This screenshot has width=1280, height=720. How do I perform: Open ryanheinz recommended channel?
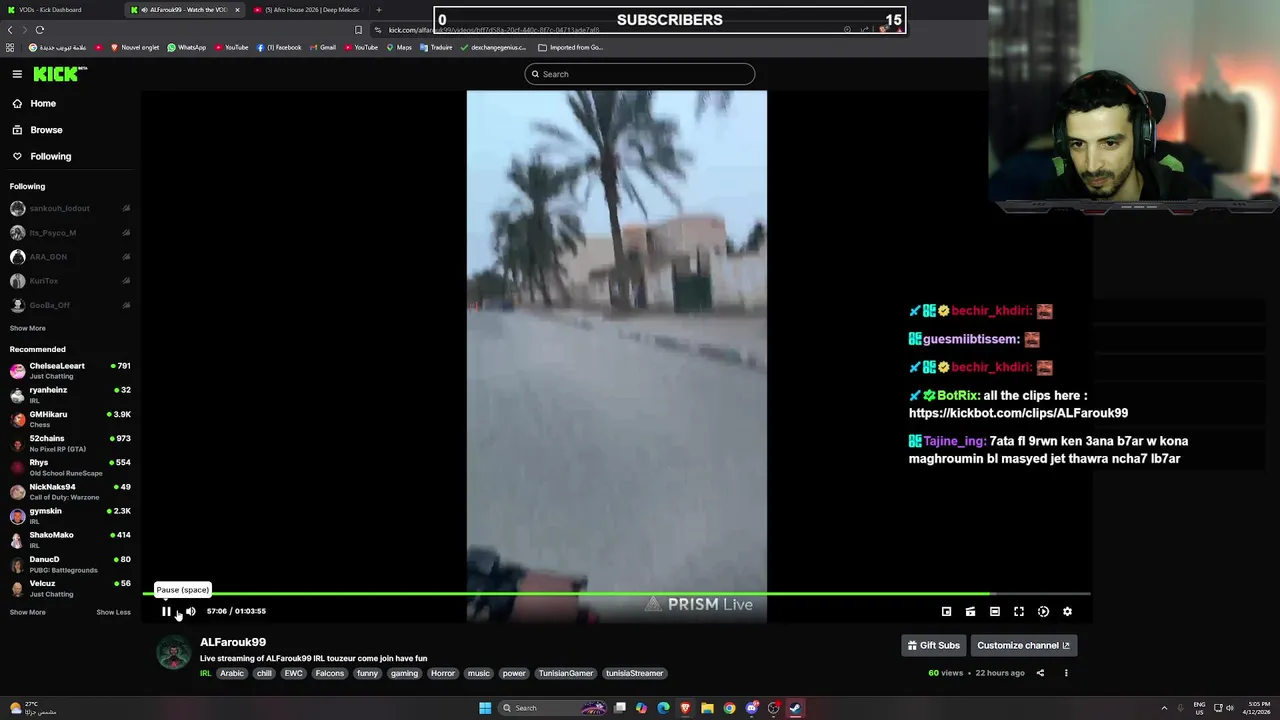click(x=70, y=395)
